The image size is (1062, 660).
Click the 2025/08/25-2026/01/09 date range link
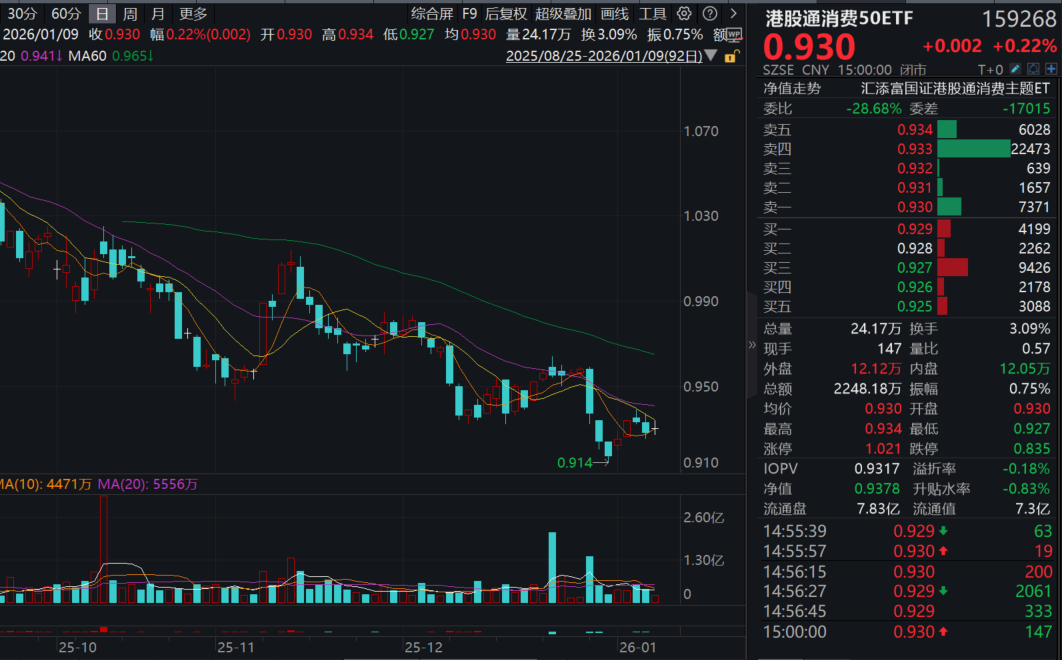pos(604,56)
